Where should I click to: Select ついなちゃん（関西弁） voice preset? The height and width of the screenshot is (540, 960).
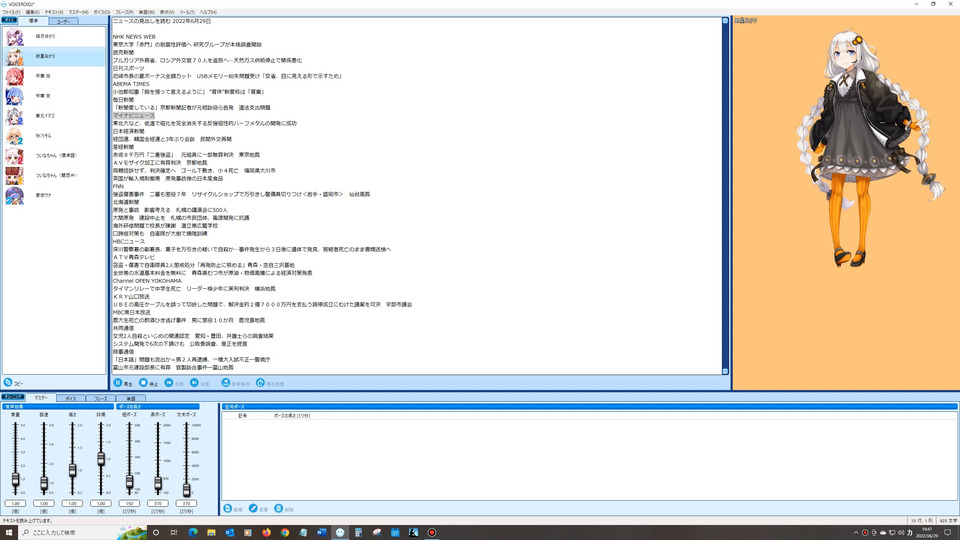(x=54, y=175)
